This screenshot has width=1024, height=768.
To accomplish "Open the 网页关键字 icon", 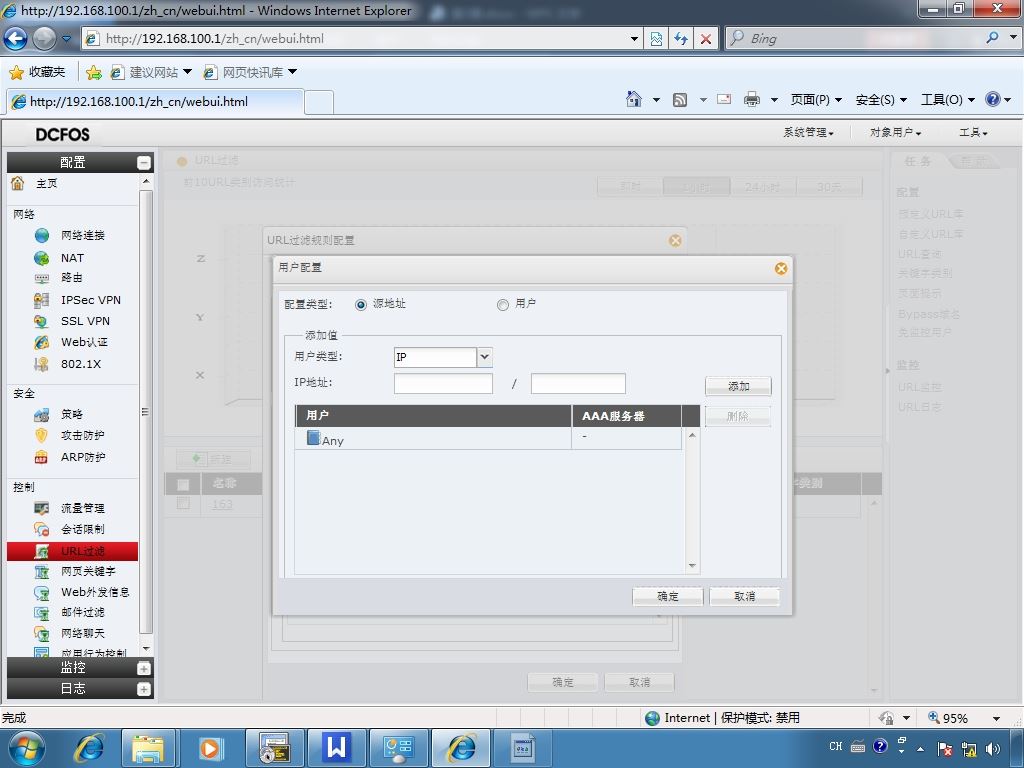I will (42, 571).
